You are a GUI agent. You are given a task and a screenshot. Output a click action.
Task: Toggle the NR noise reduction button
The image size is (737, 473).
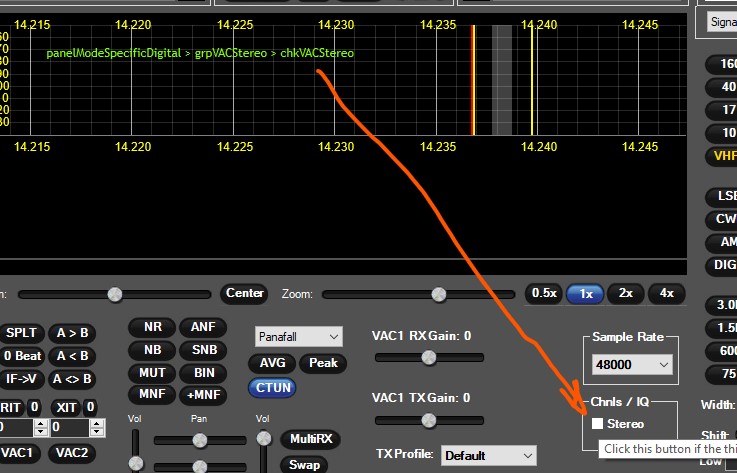click(152, 327)
